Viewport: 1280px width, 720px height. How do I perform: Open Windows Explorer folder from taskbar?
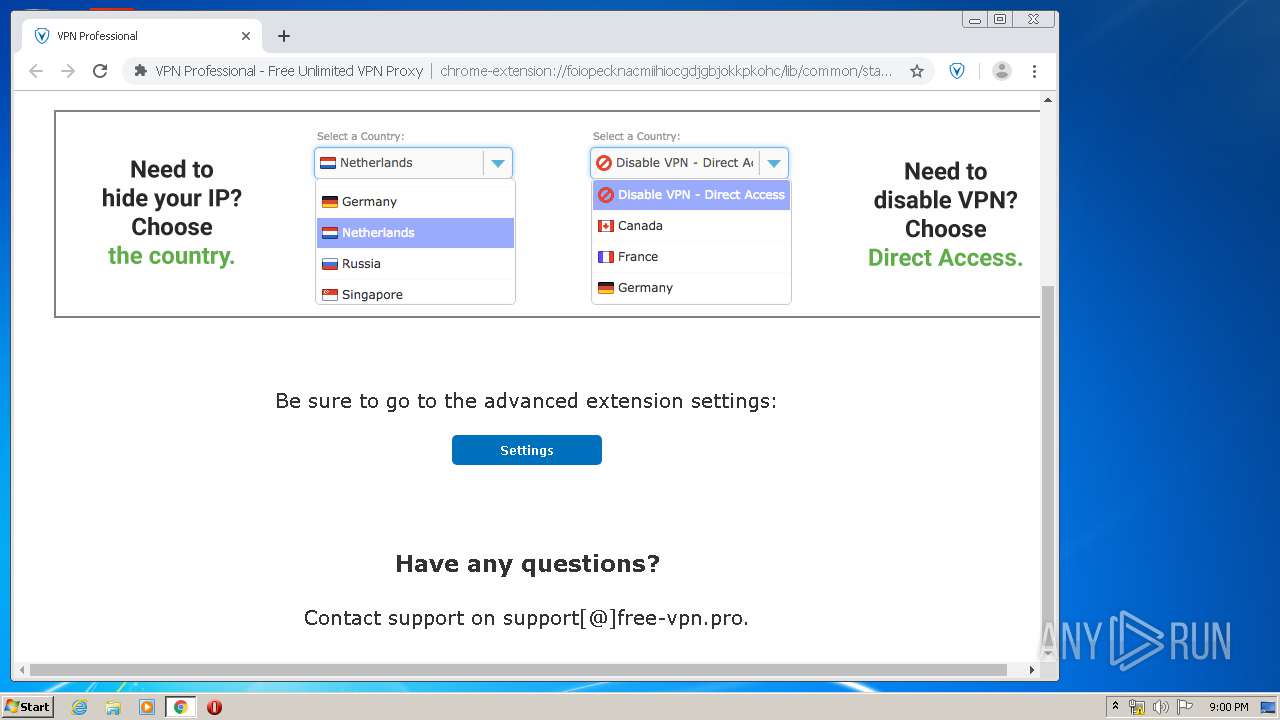(x=113, y=707)
